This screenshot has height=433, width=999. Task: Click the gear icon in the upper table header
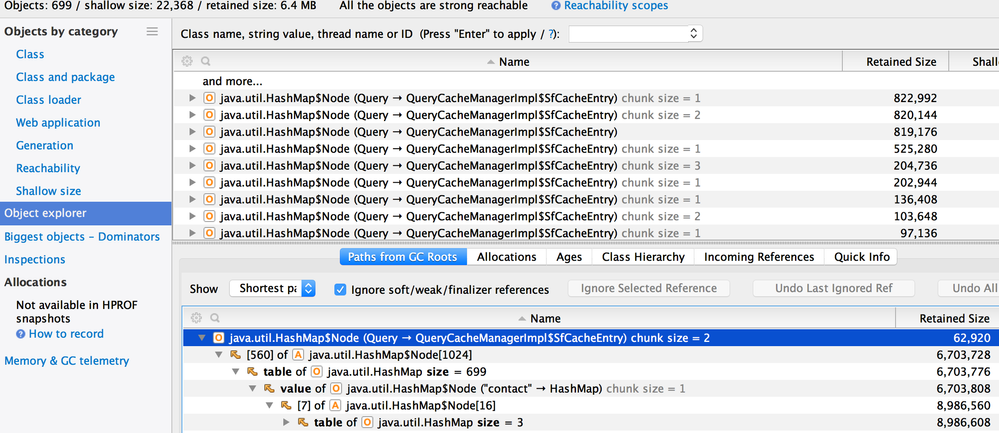[x=187, y=62]
